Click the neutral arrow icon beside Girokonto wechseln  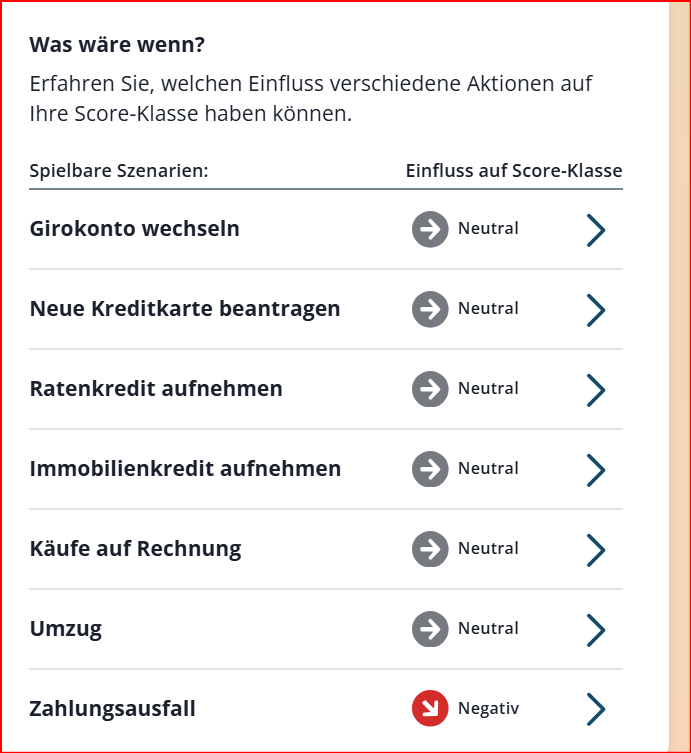pyautogui.click(x=430, y=229)
